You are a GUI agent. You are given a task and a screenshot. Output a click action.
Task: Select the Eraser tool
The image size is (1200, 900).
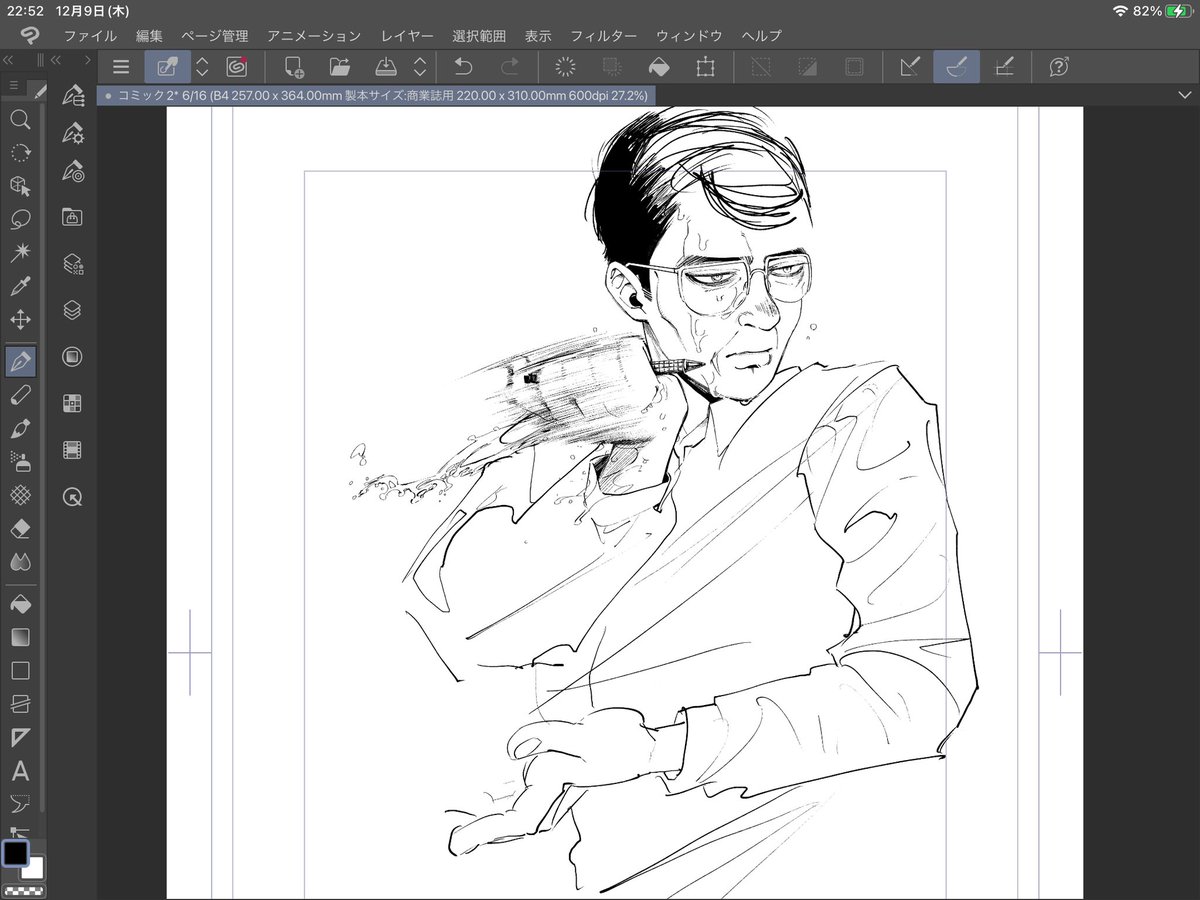click(19, 528)
